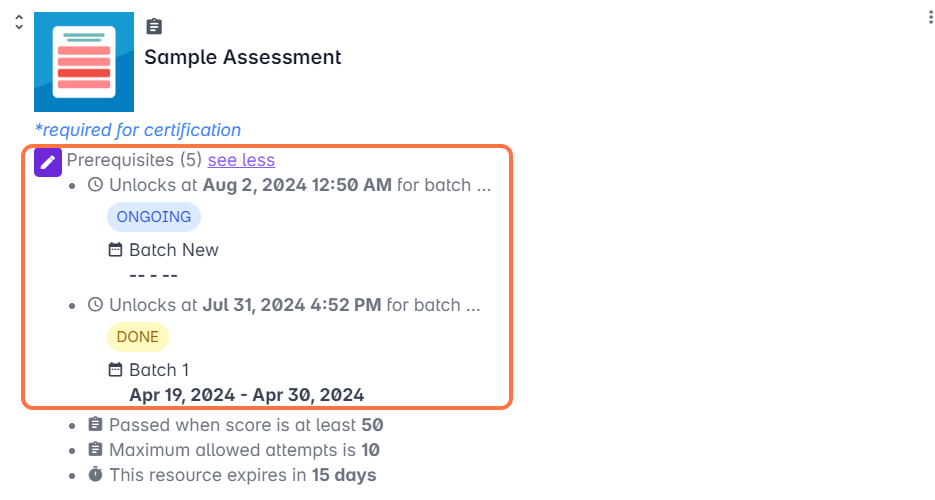Open the Sample Assessment title
Screen dimensions: 935x500
(x=243, y=57)
